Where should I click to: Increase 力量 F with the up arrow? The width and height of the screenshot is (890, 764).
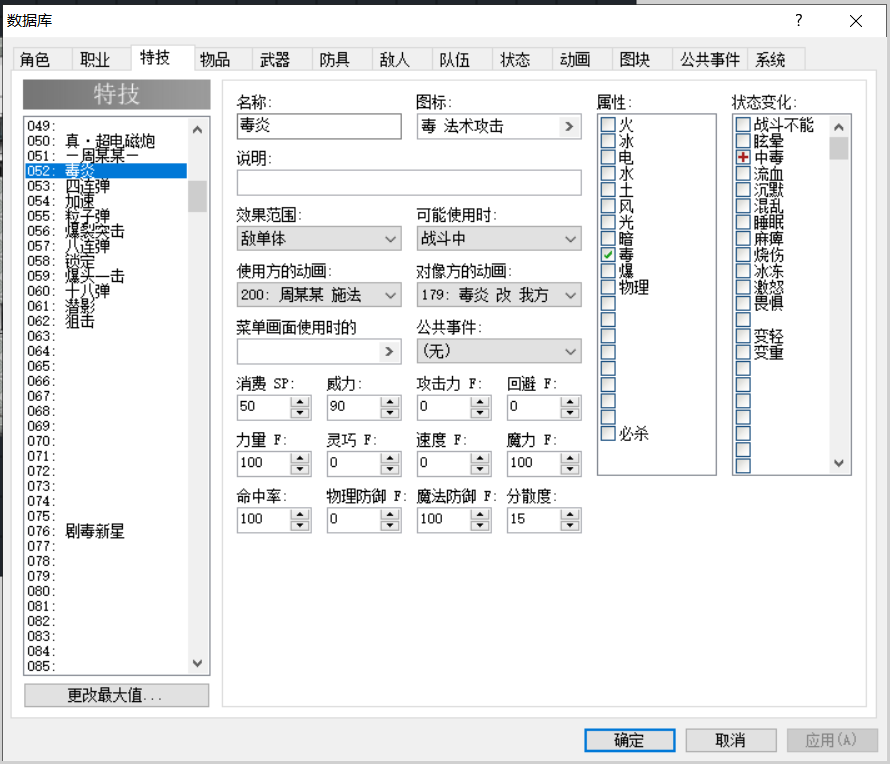pos(300,457)
